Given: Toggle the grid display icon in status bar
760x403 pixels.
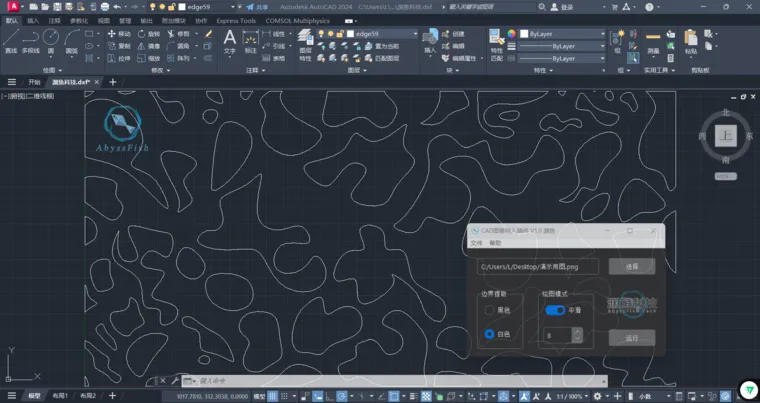Looking at the screenshot, I should tap(273, 396).
